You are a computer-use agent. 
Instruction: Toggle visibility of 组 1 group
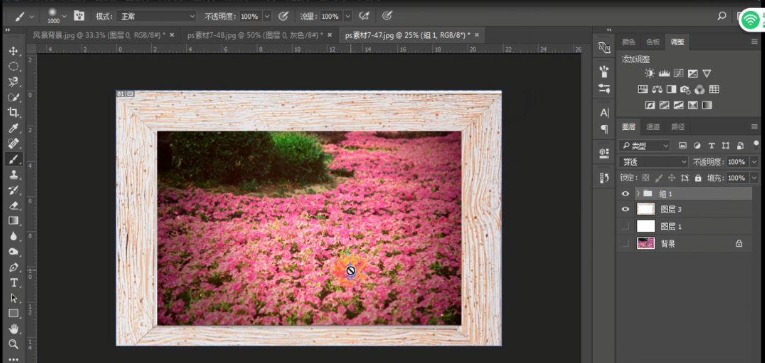625,194
